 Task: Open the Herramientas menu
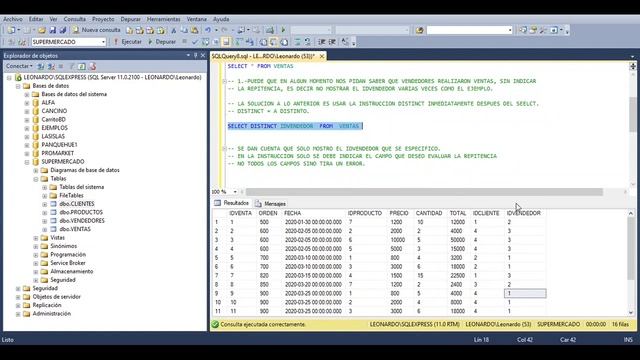point(163,19)
